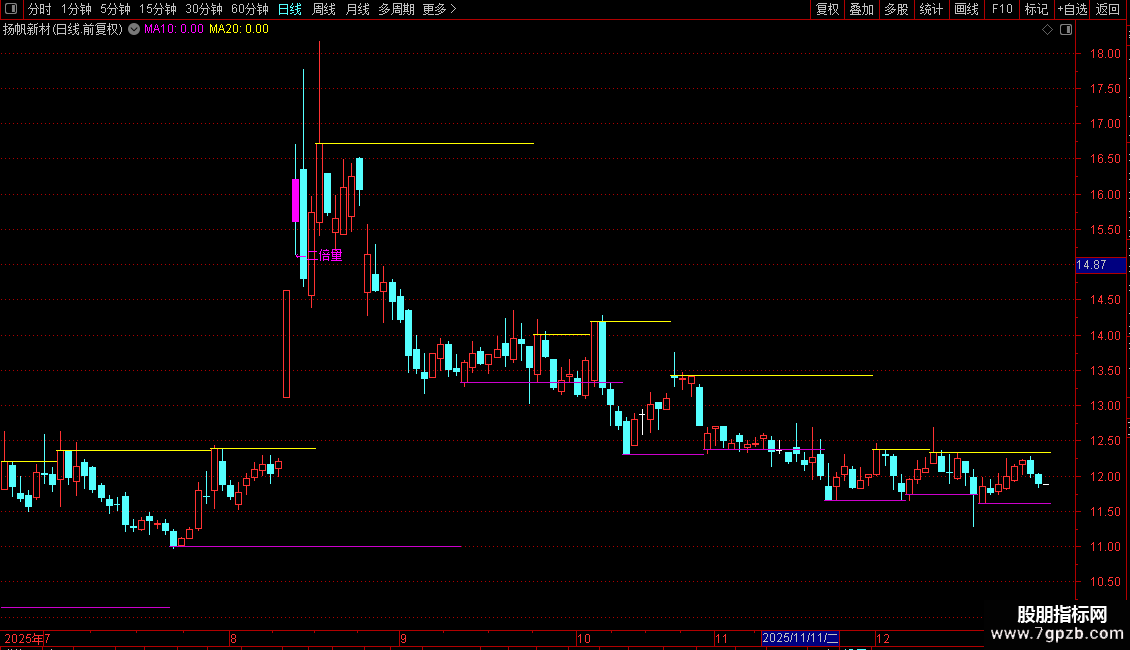Click the 统计 statistics button

[930, 9]
